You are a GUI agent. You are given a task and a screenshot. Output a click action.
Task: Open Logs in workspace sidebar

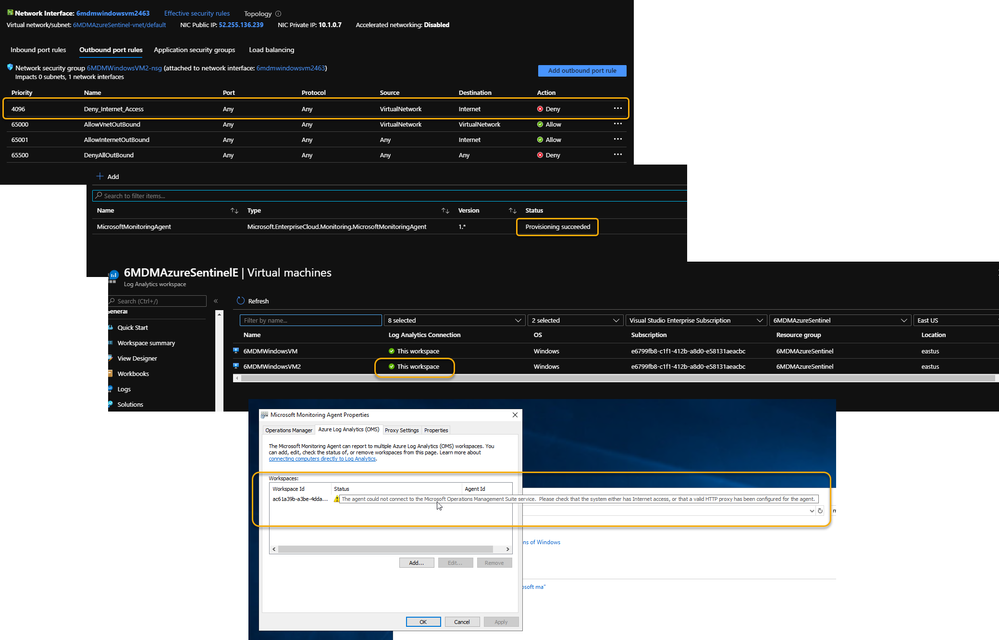coord(124,389)
